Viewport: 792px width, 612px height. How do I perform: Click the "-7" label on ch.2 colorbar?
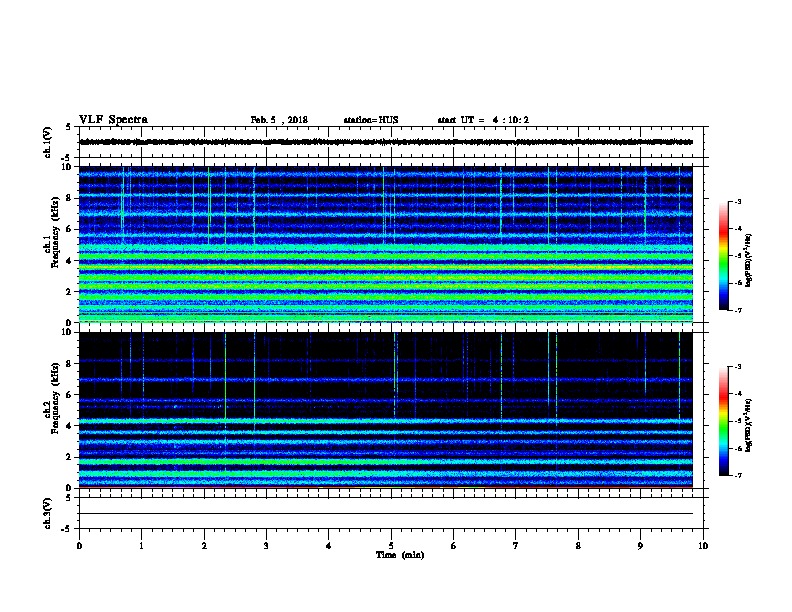coord(738,475)
